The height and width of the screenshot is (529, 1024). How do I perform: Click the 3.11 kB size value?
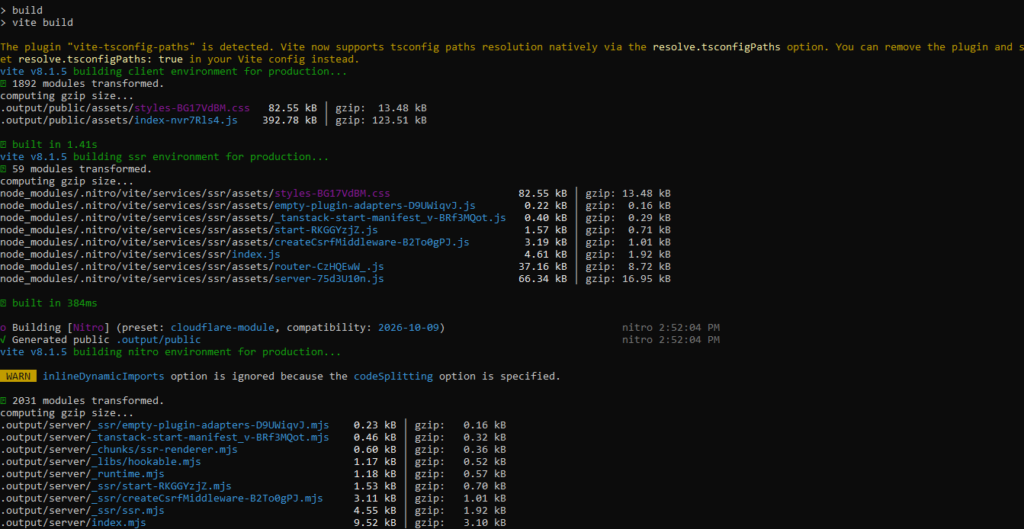[374, 498]
